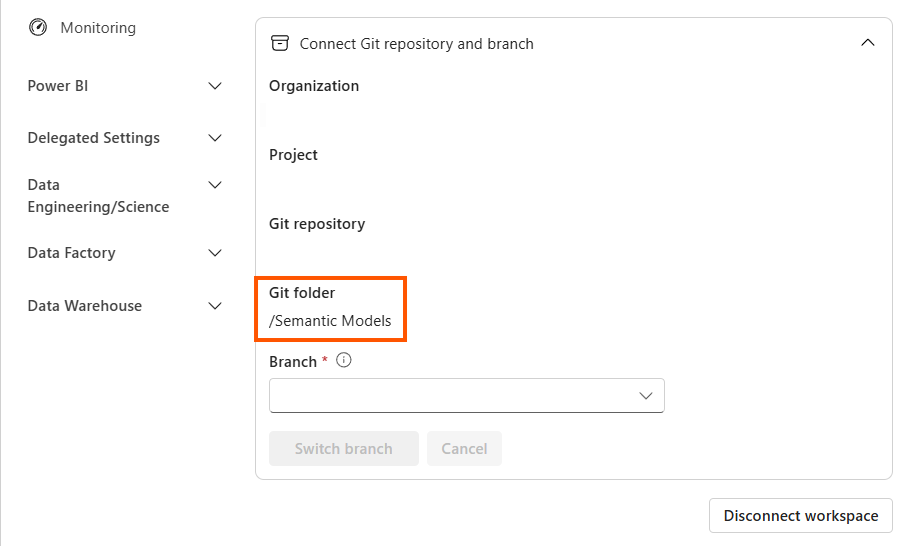Select Power BI settings category

pos(58,86)
